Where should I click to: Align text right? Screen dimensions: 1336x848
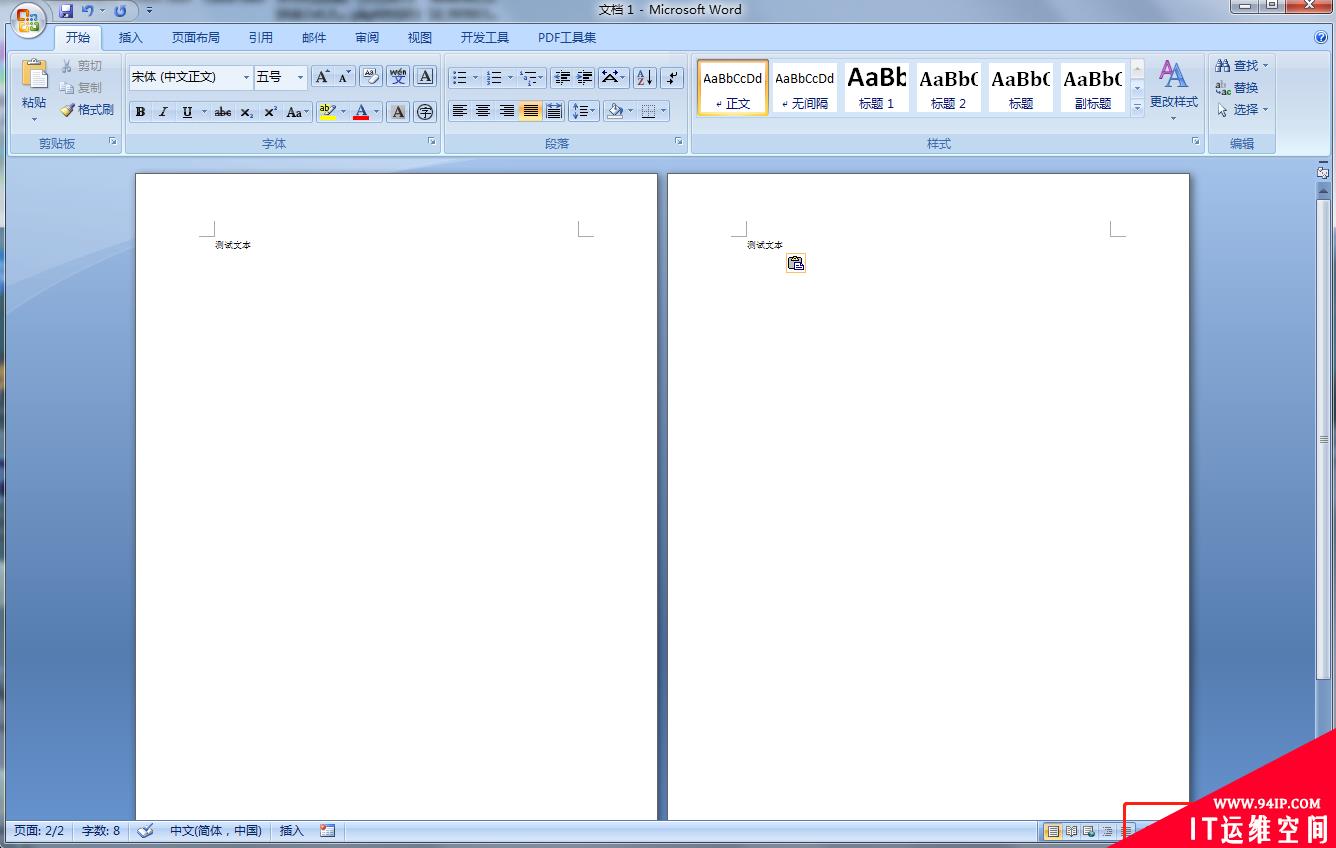click(x=507, y=111)
